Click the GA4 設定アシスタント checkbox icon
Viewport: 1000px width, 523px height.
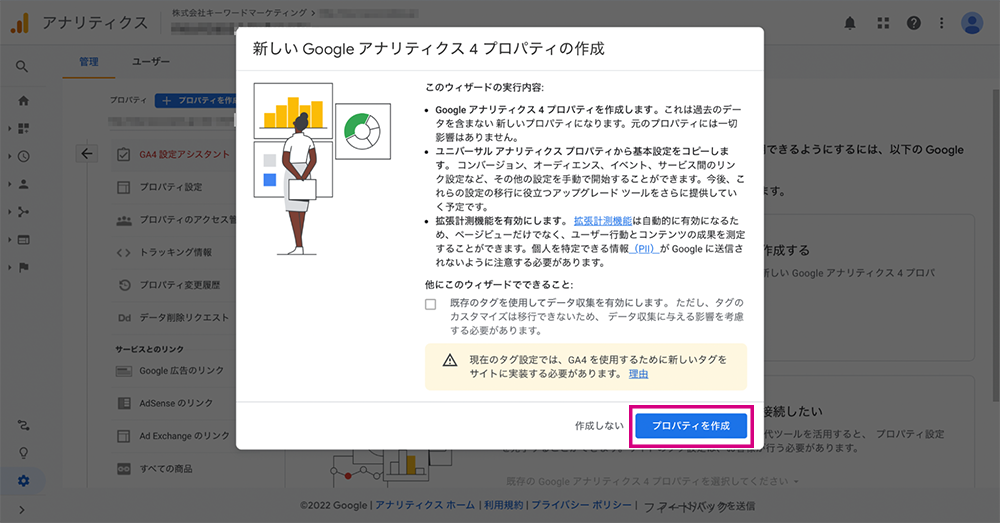(x=124, y=154)
